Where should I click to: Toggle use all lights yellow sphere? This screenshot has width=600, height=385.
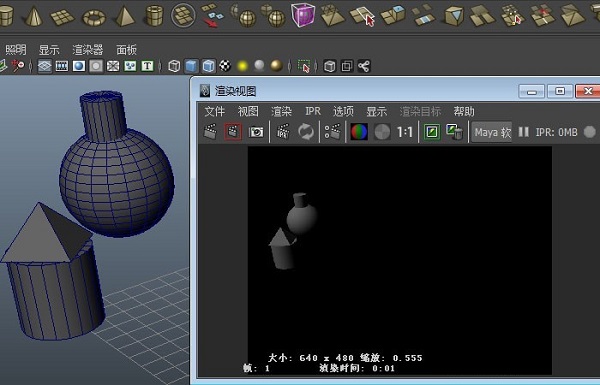(x=242, y=66)
